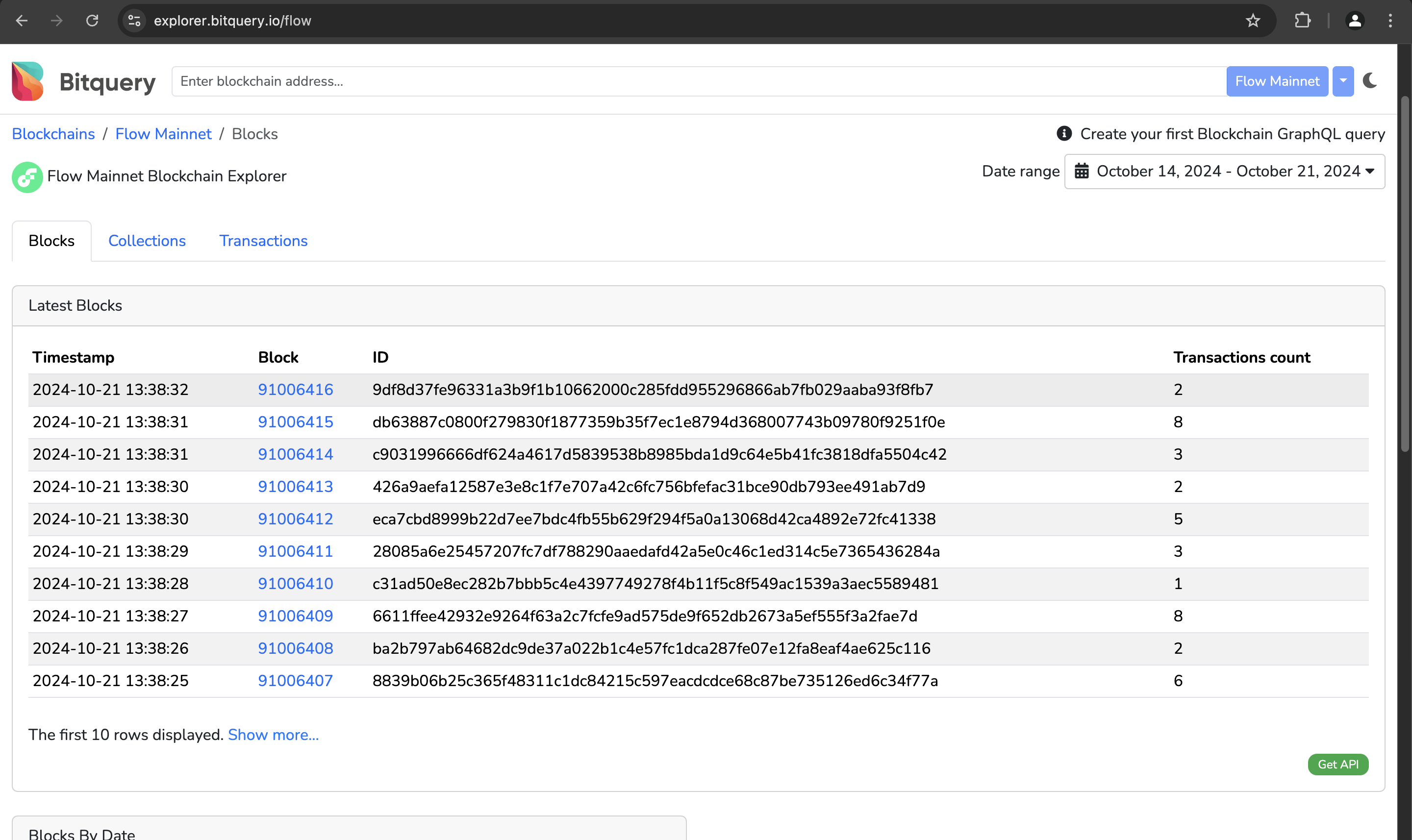Click the Flow Mainnet network logo icon

[x=27, y=177]
